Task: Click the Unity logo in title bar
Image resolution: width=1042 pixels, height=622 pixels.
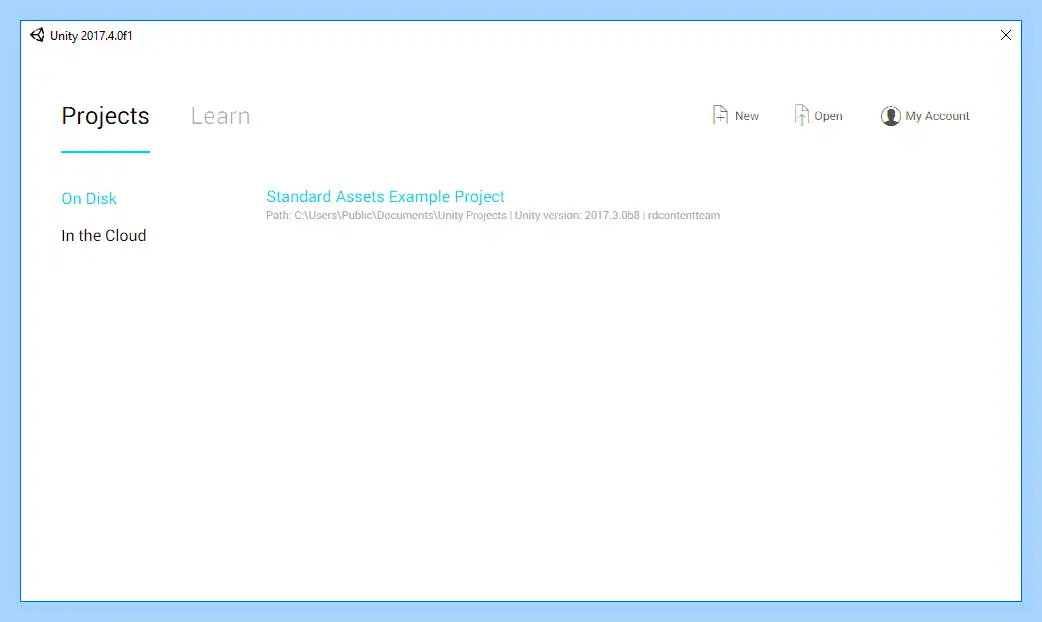Action: point(37,35)
